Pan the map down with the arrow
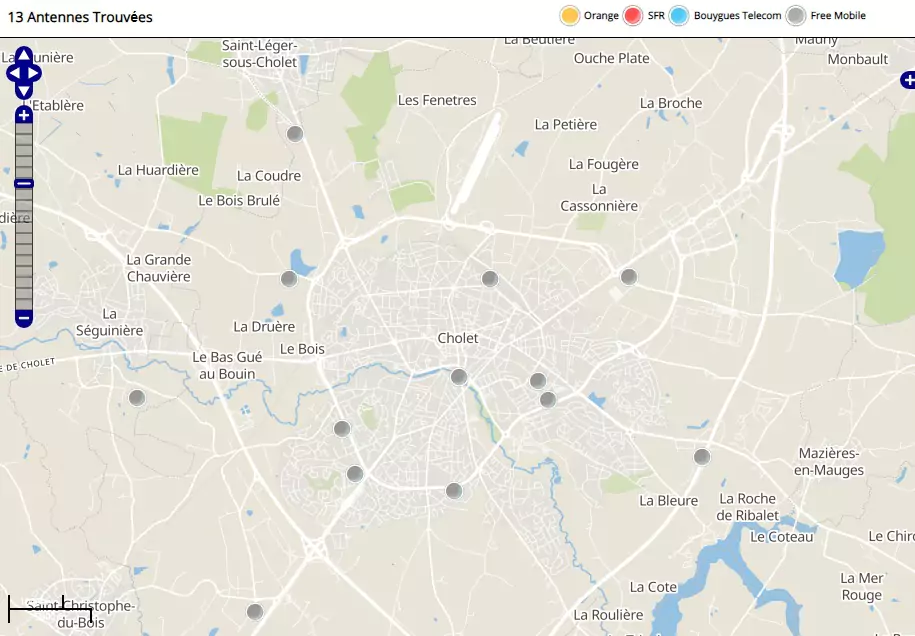915x636 pixels. tap(23, 92)
